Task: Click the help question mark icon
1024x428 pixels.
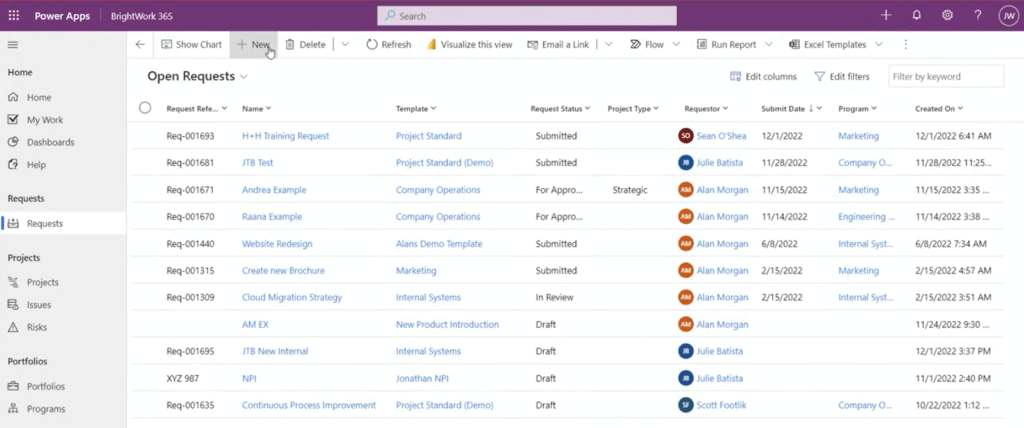Action: click(x=977, y=15)
